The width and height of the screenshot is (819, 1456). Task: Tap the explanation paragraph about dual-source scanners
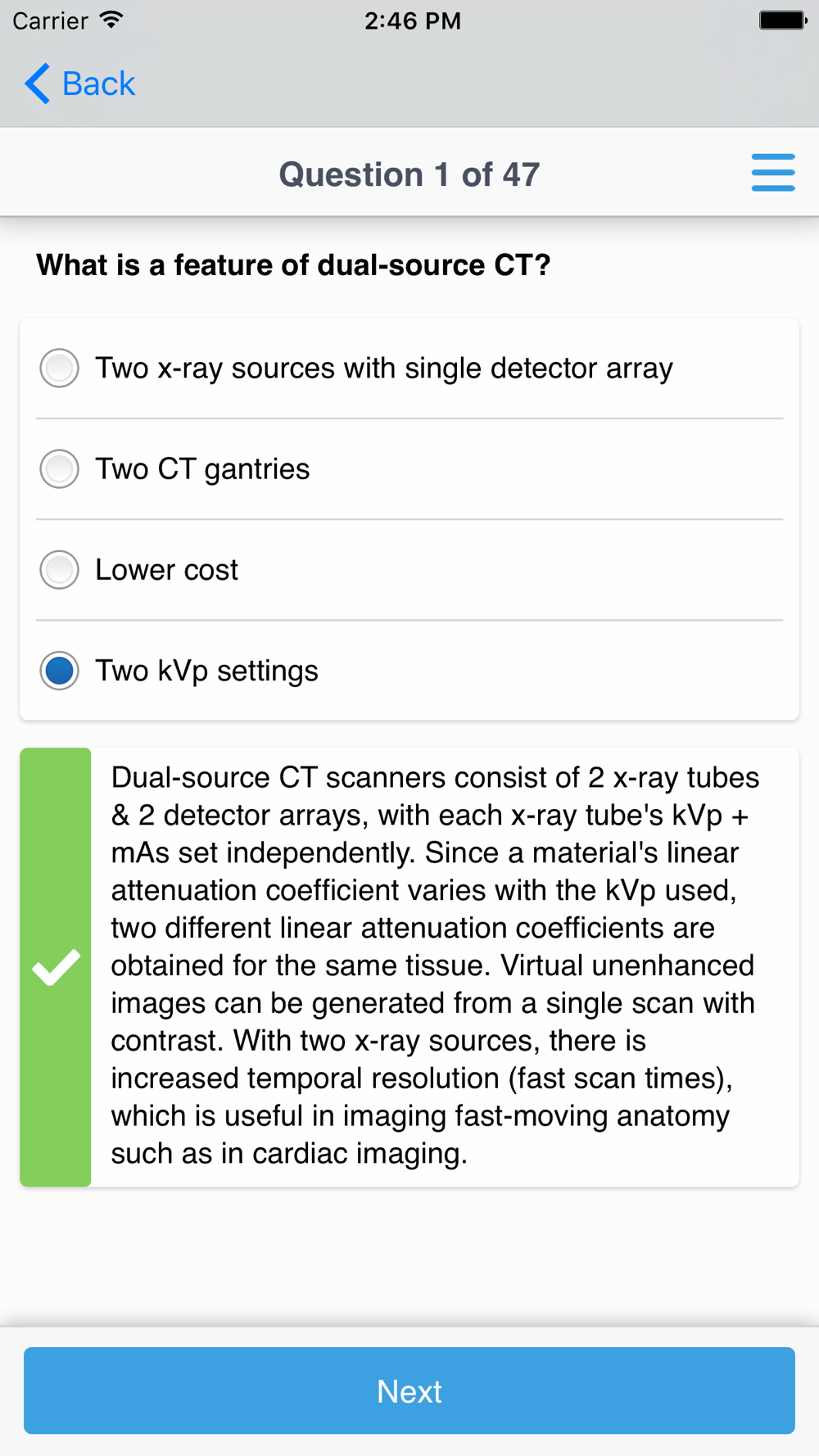coord(434,965)
